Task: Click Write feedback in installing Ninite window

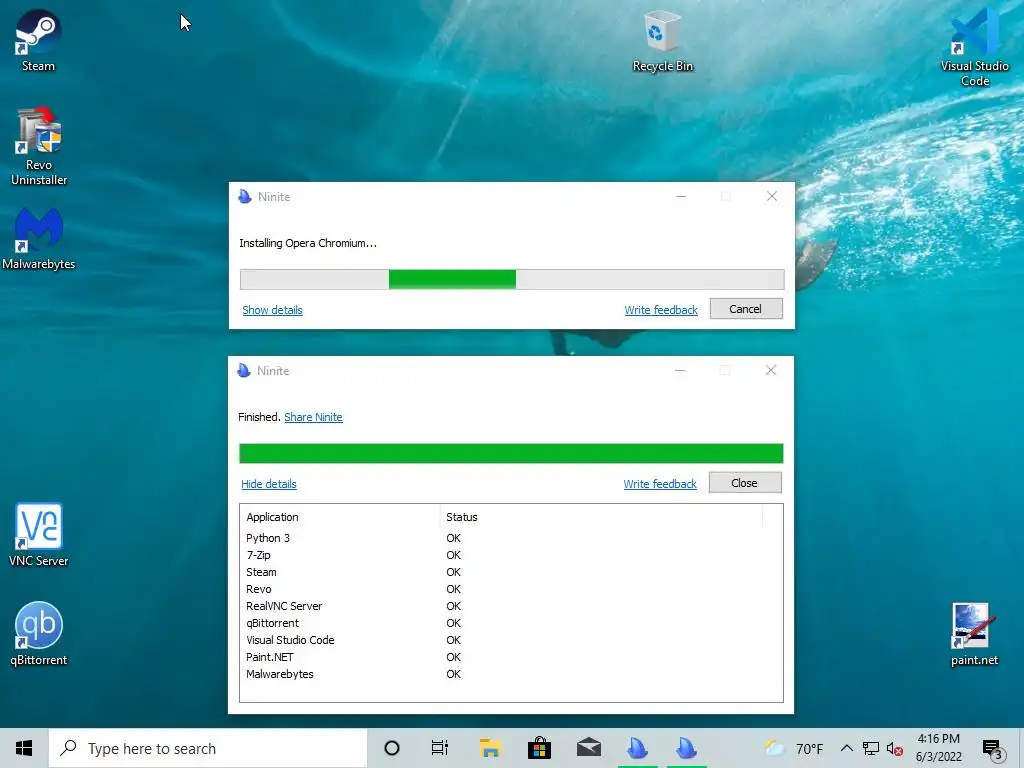Action: pyautogui.click(x=661, y=310)
